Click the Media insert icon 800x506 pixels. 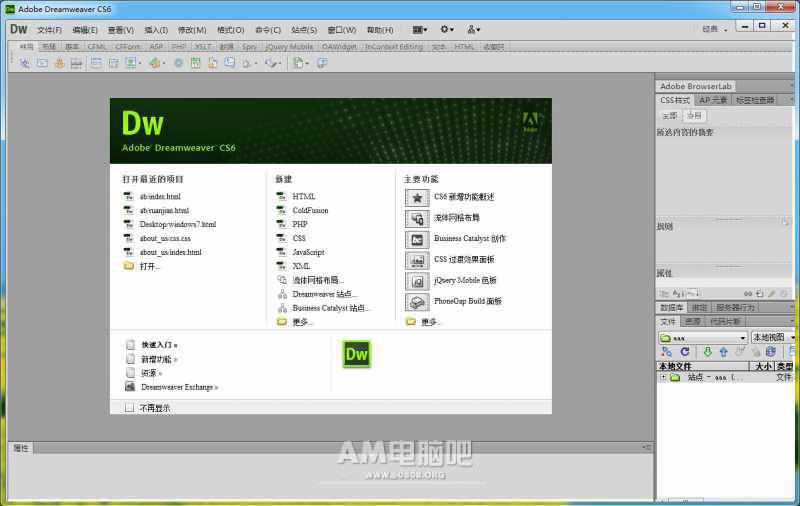coord(154,63)
